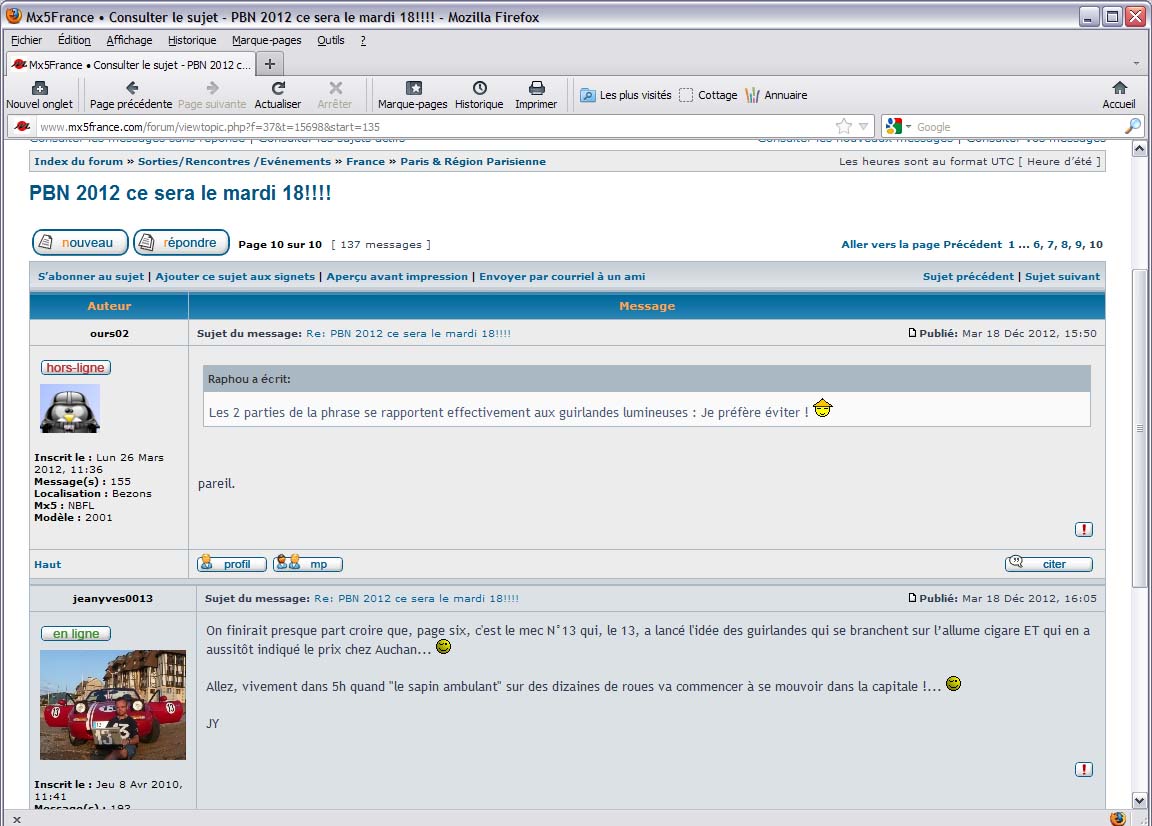
Task: Open the Marque-pages toolbar button
Action: (x=413, y=95)
